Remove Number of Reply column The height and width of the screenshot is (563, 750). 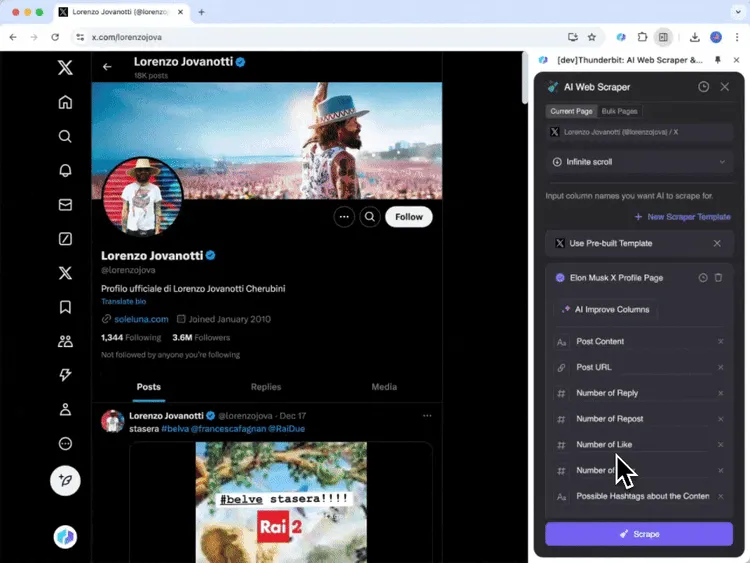[x=720, y=393]
